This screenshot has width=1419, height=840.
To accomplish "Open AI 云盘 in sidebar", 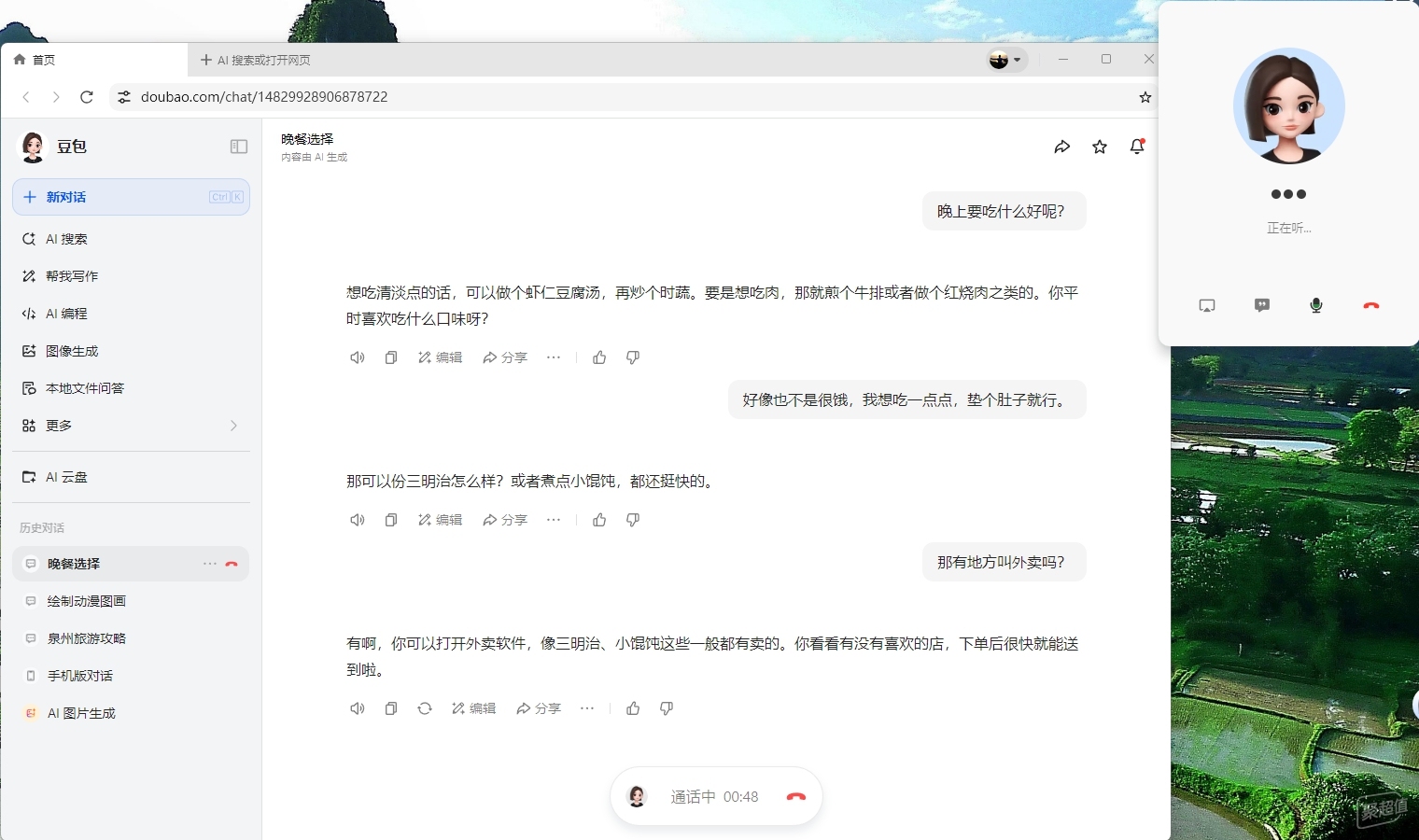I will tap(131, 477).
